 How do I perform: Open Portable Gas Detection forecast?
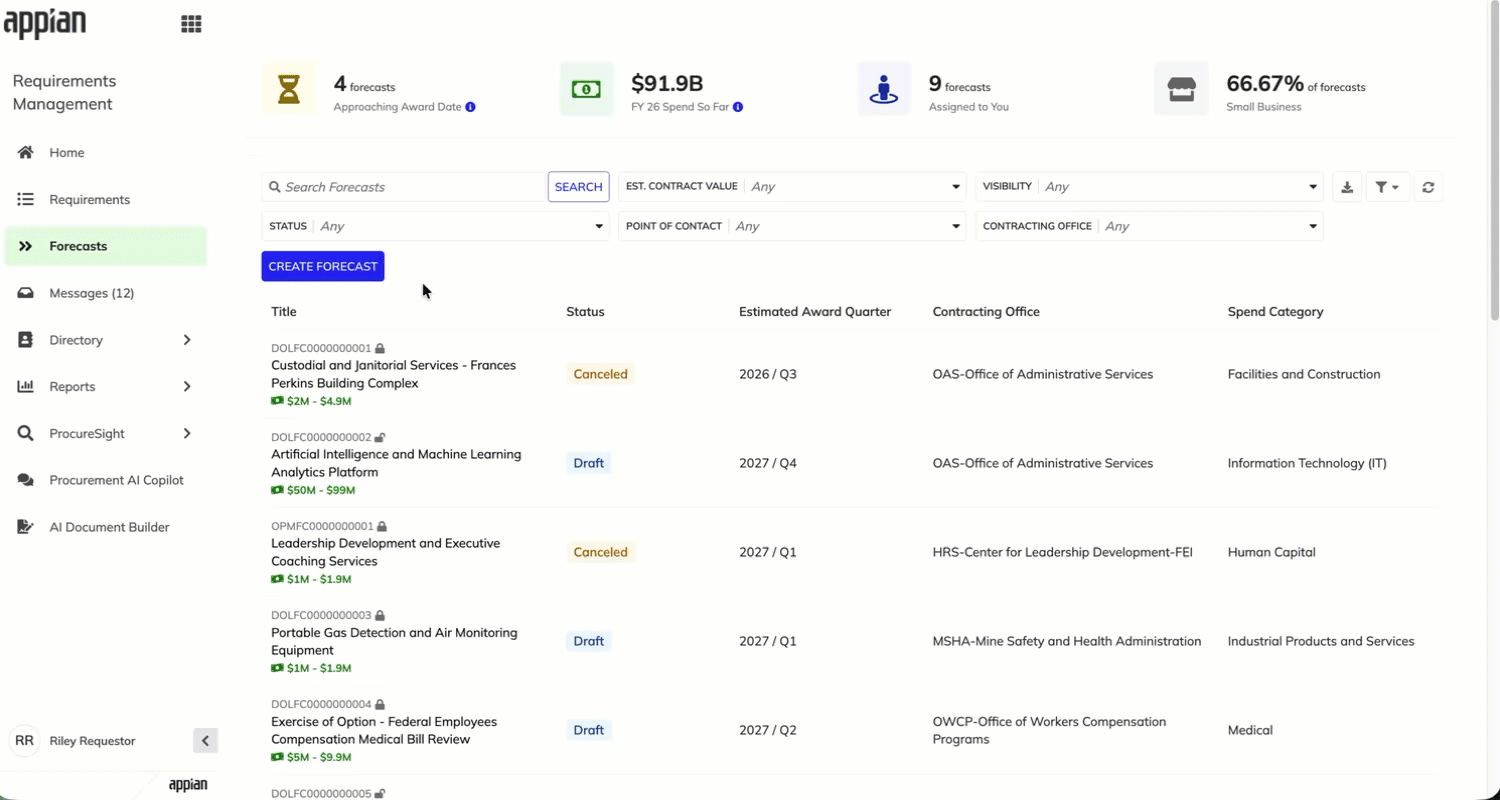[394, 641]
